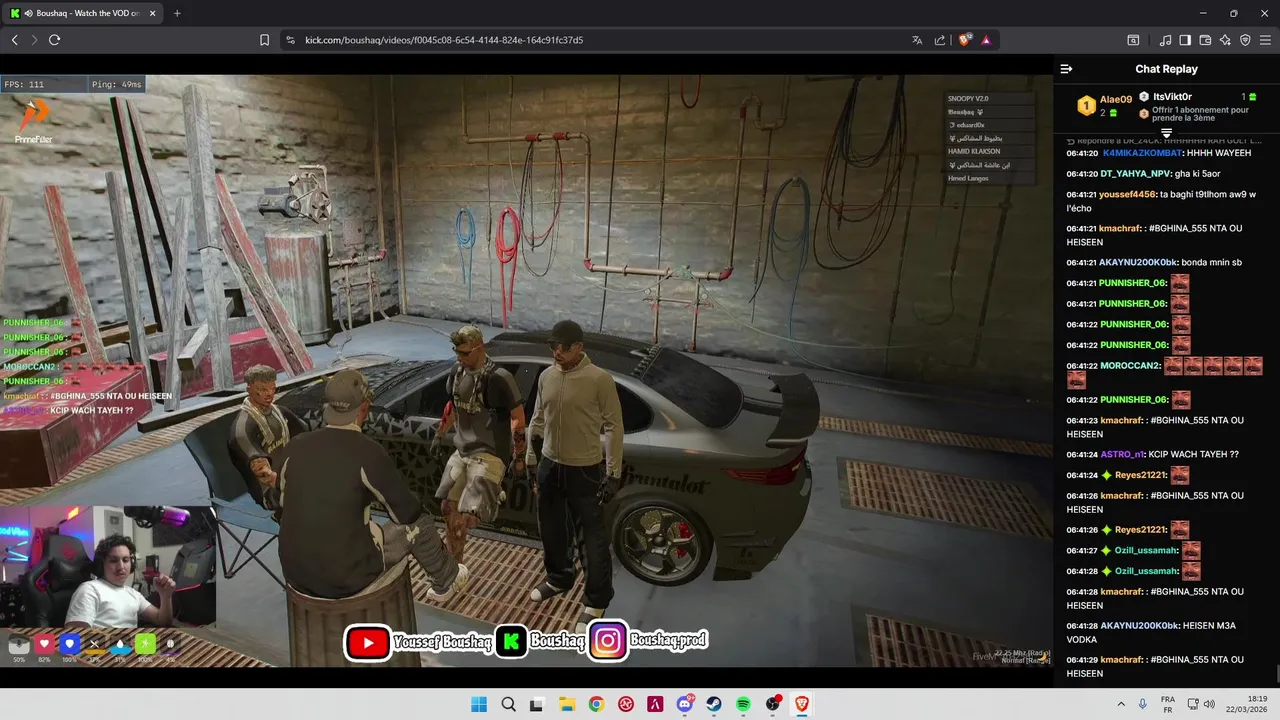
Task: Click the KCIP WACH TAYEH message in chat
Action: [x=1194, y=454]
